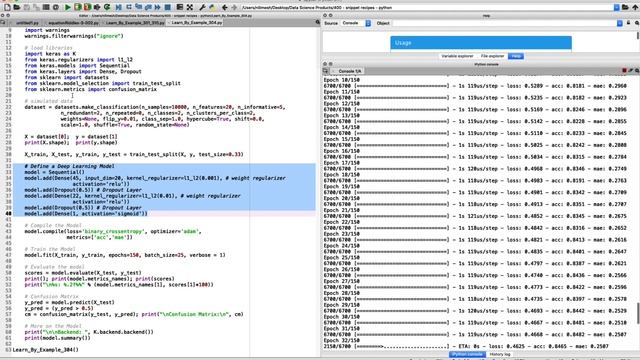
Task: Select the IPython console bottom tab
Action: pos(467,354)
